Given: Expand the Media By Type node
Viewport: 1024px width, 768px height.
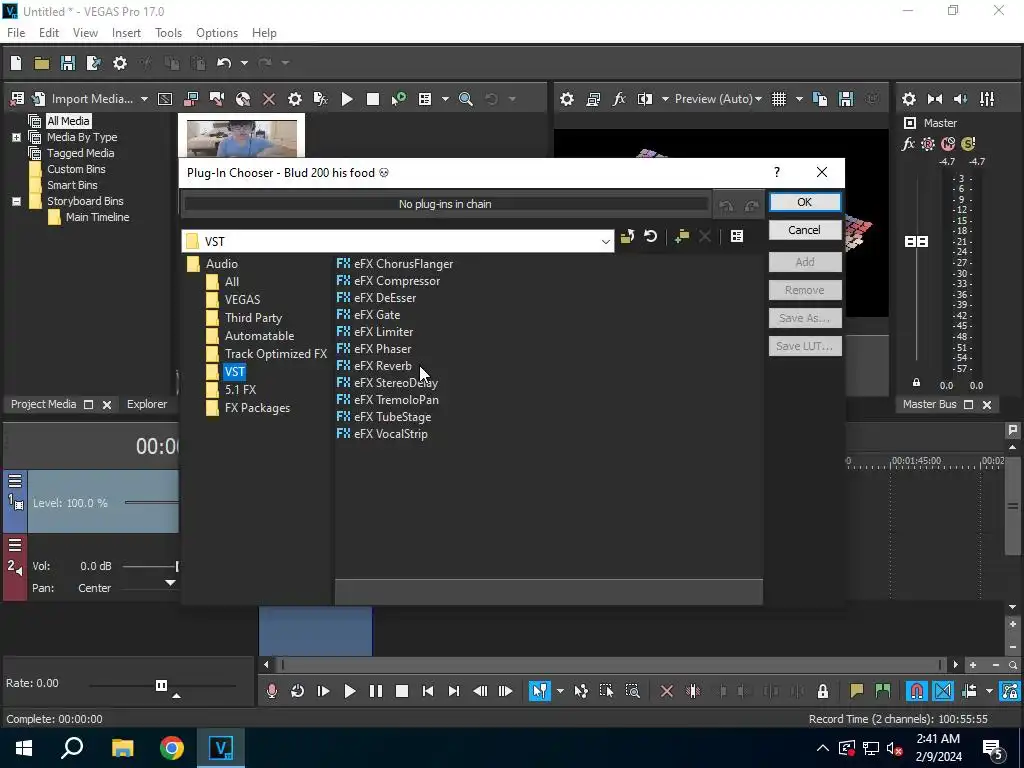Looking at the screenshot, I should coord(16,137).
